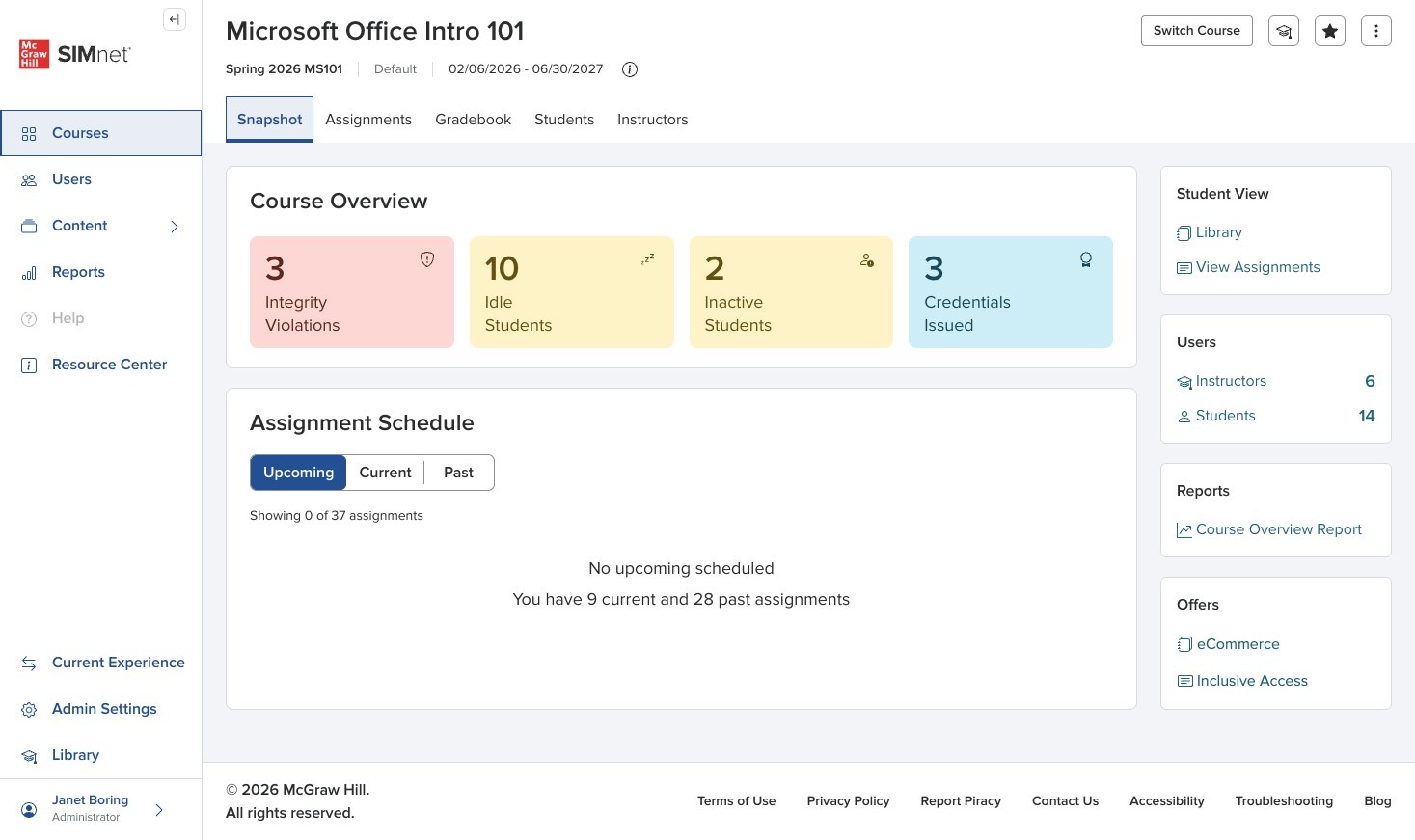1415x840 pixels.
Task: Open the Contact Us footer link
Action: (1065, 801)
